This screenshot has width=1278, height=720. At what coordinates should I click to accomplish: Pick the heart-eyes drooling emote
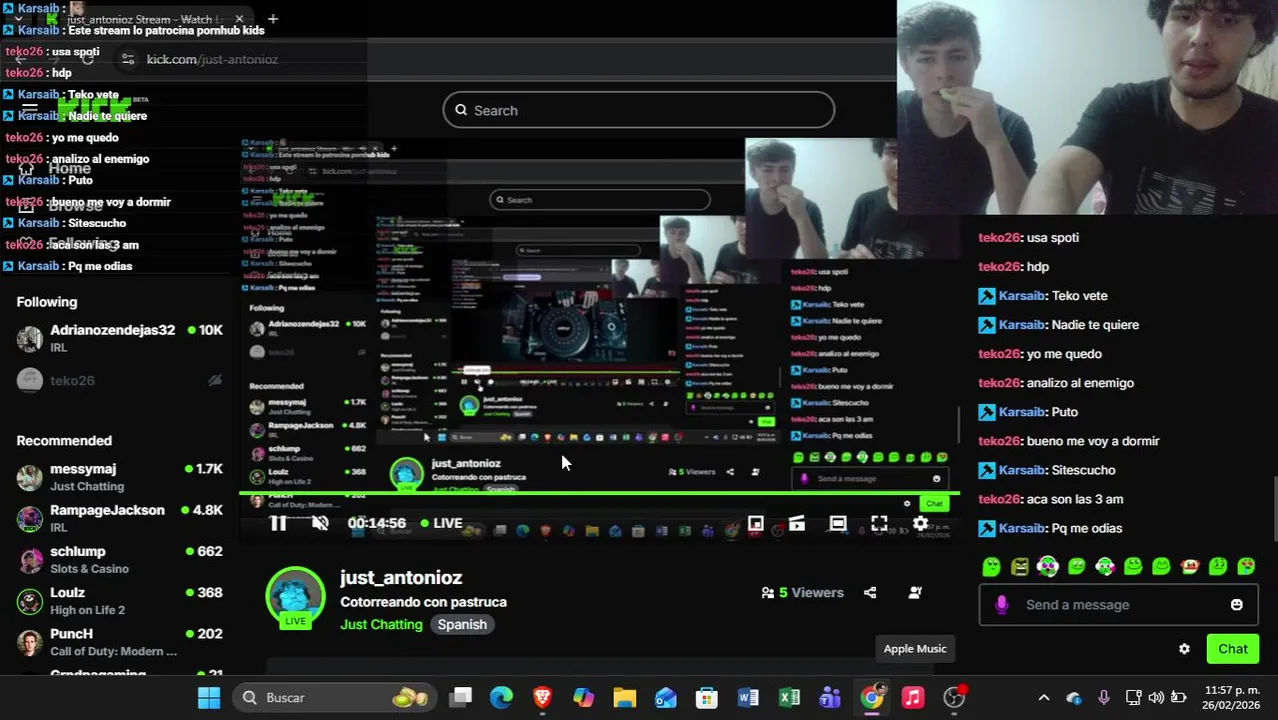point(1247,567)
